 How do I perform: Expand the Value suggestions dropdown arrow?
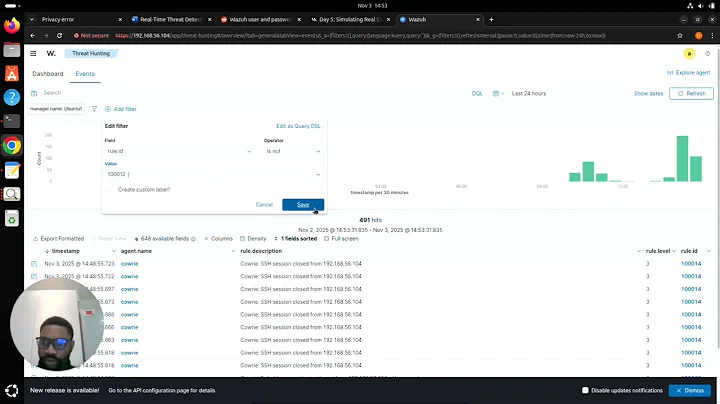(x=318, y=175)
